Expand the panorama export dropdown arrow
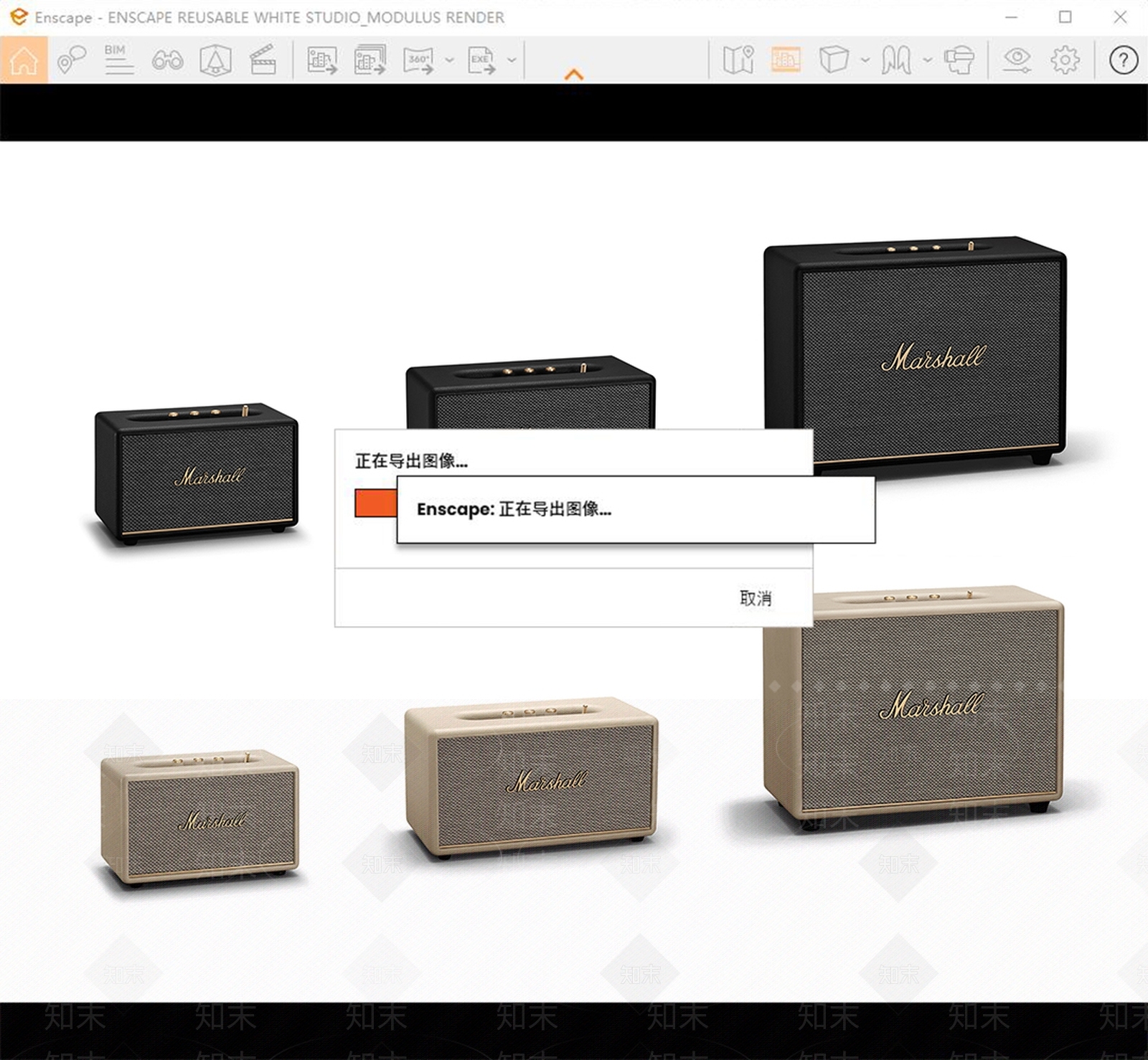1148x1060 pixels. (449, 60)
